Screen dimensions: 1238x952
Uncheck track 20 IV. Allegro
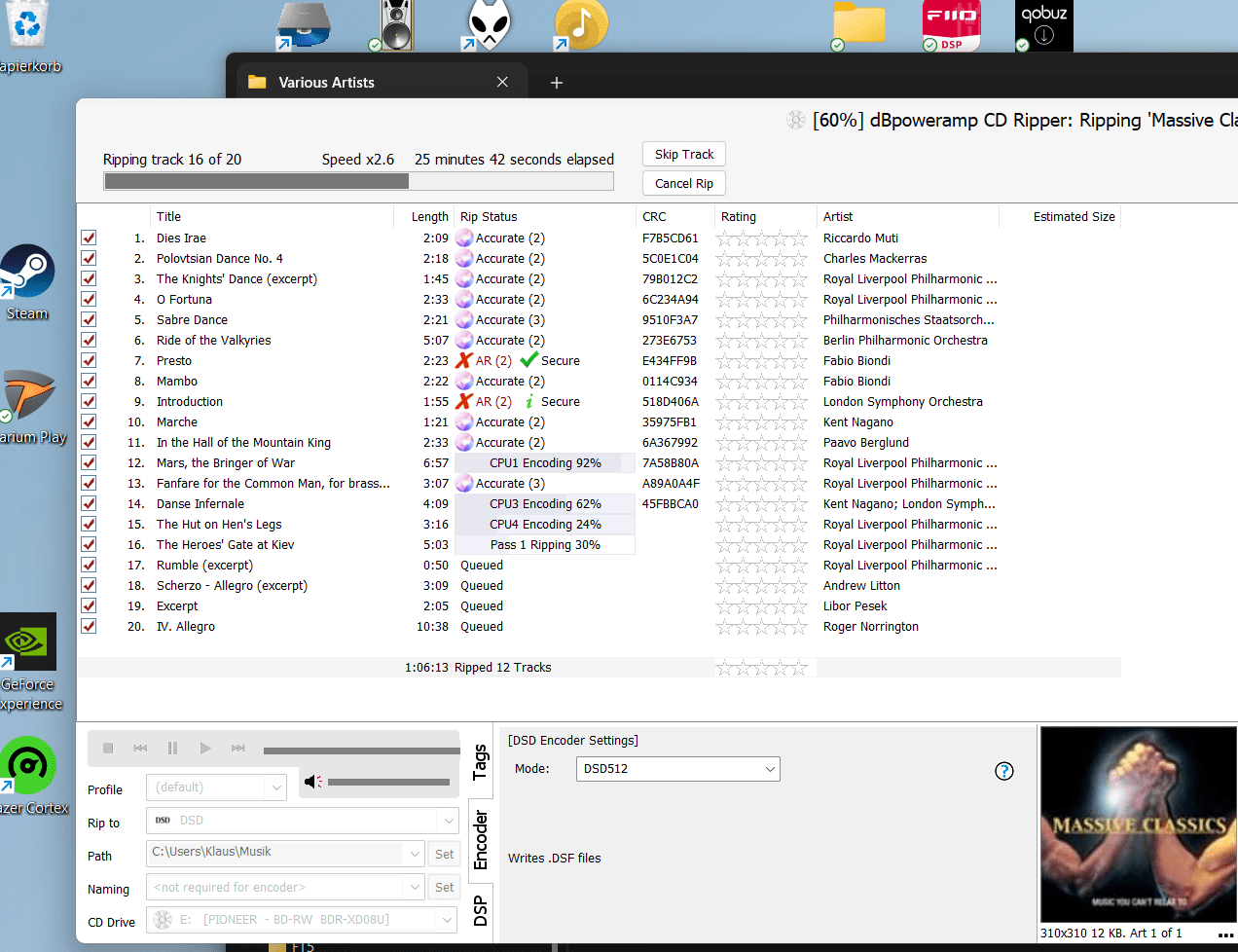89,626
